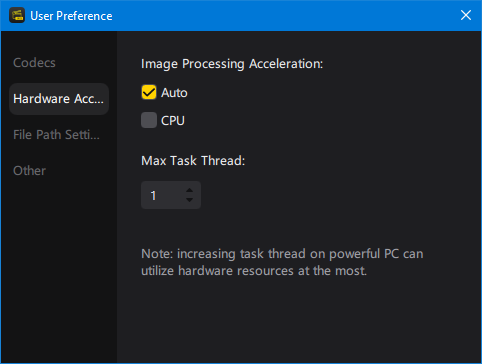Open the Other preferences tab
Image resolution: width=482 pixels, height=364 pixels.
pos(29,171)
